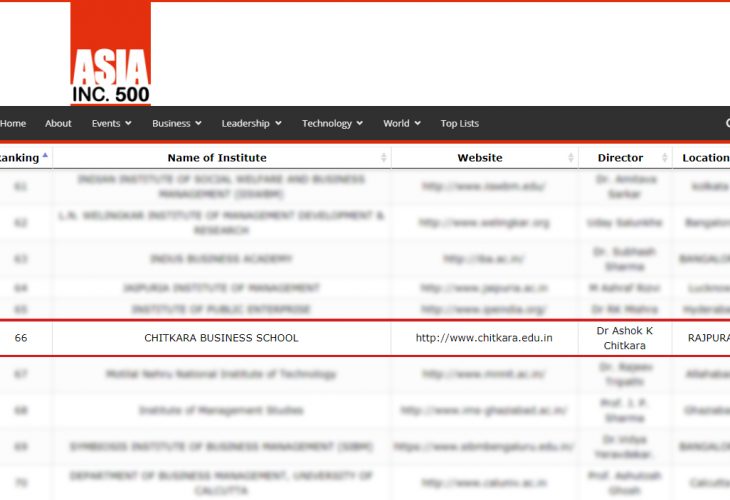Click sort arrows in Website column header
Screen dimensions: 730x500
(x=571, y=158)
